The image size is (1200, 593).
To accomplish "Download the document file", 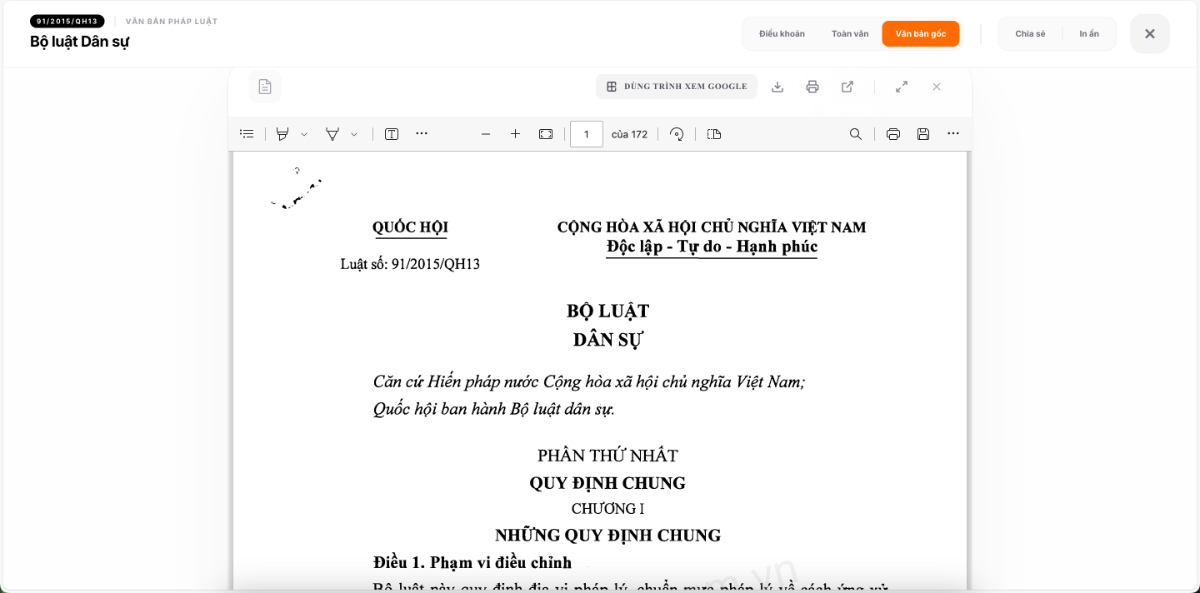I will pyautogui.click(x=777, y=87).
